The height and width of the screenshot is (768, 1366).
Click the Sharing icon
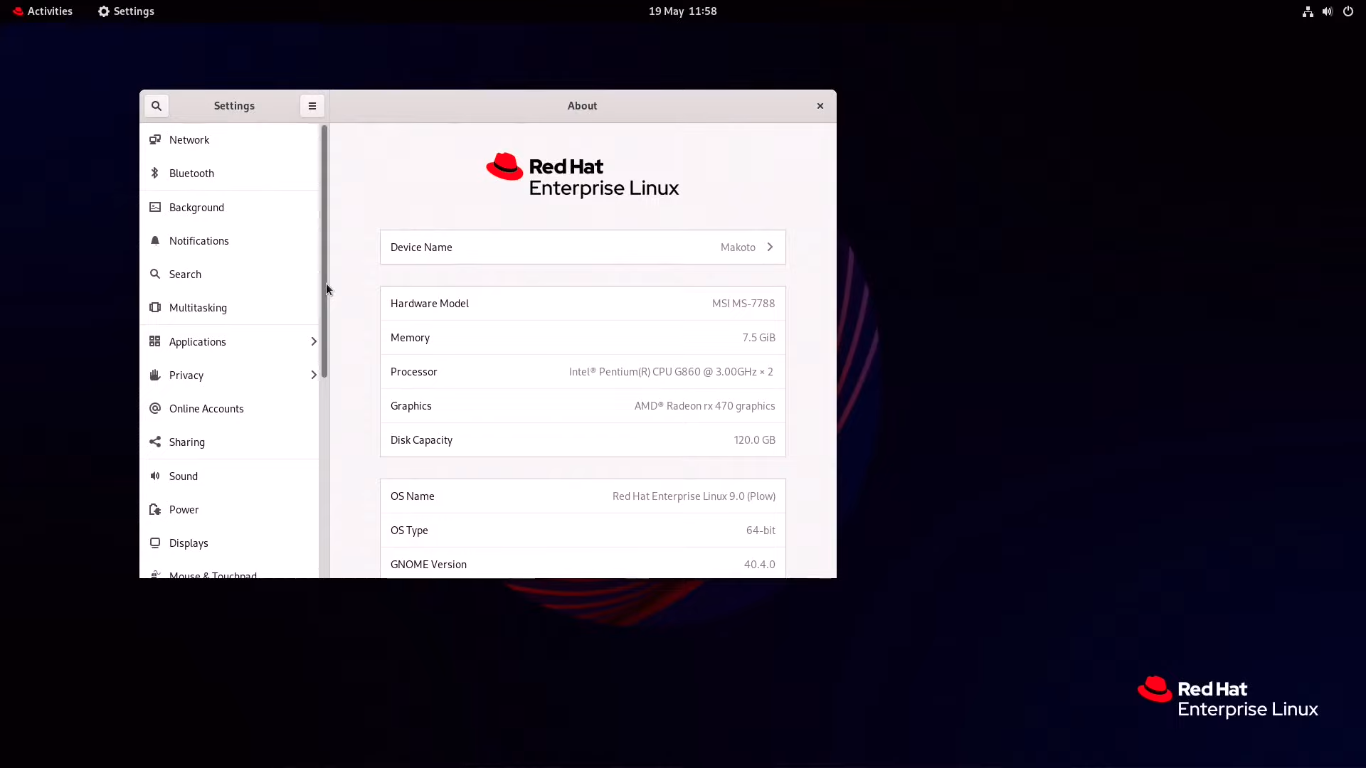[x=155, y=442]
